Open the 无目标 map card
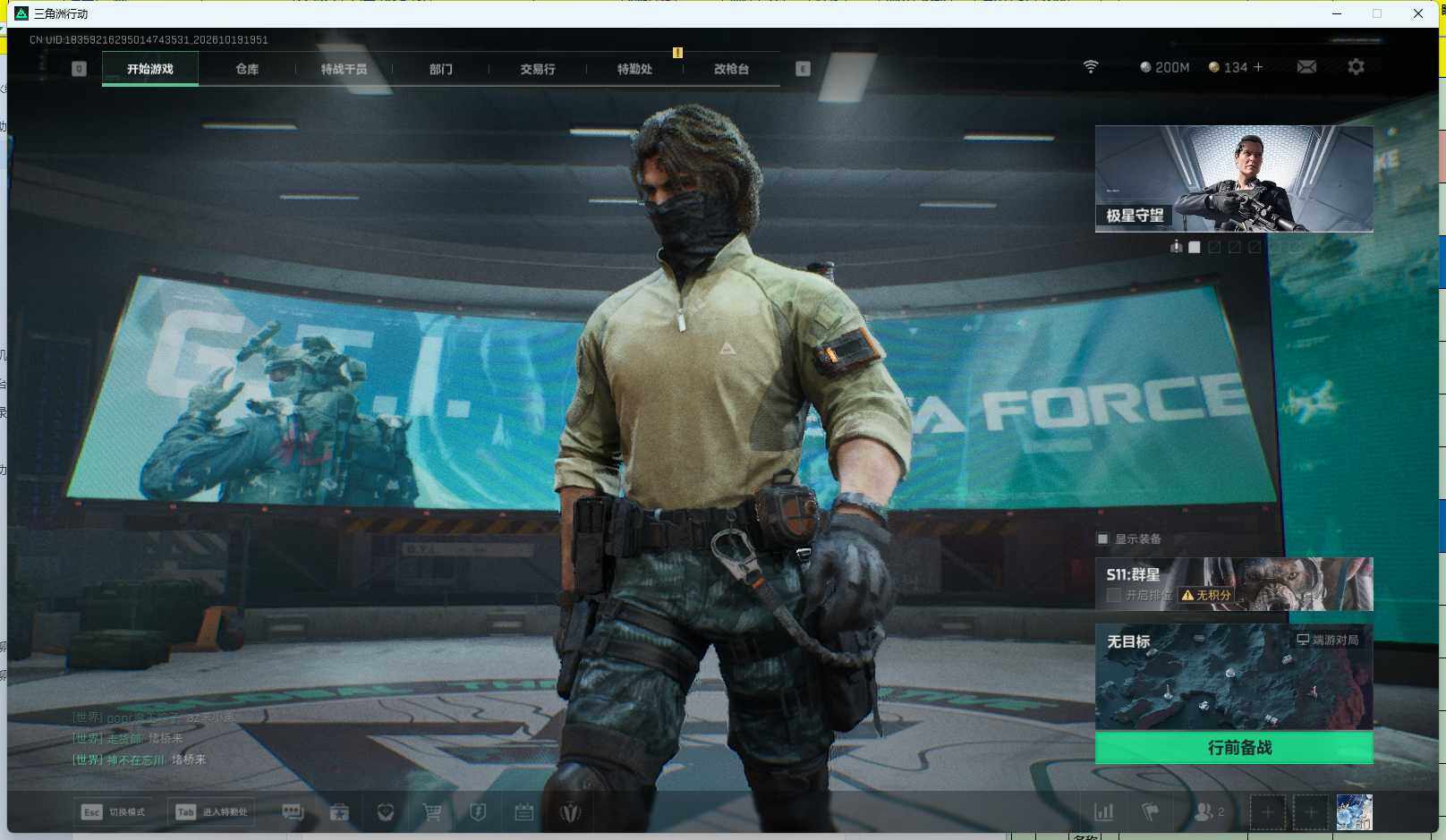The image size is (1446, 840). pyautogui.click(x=1234, y=677)
